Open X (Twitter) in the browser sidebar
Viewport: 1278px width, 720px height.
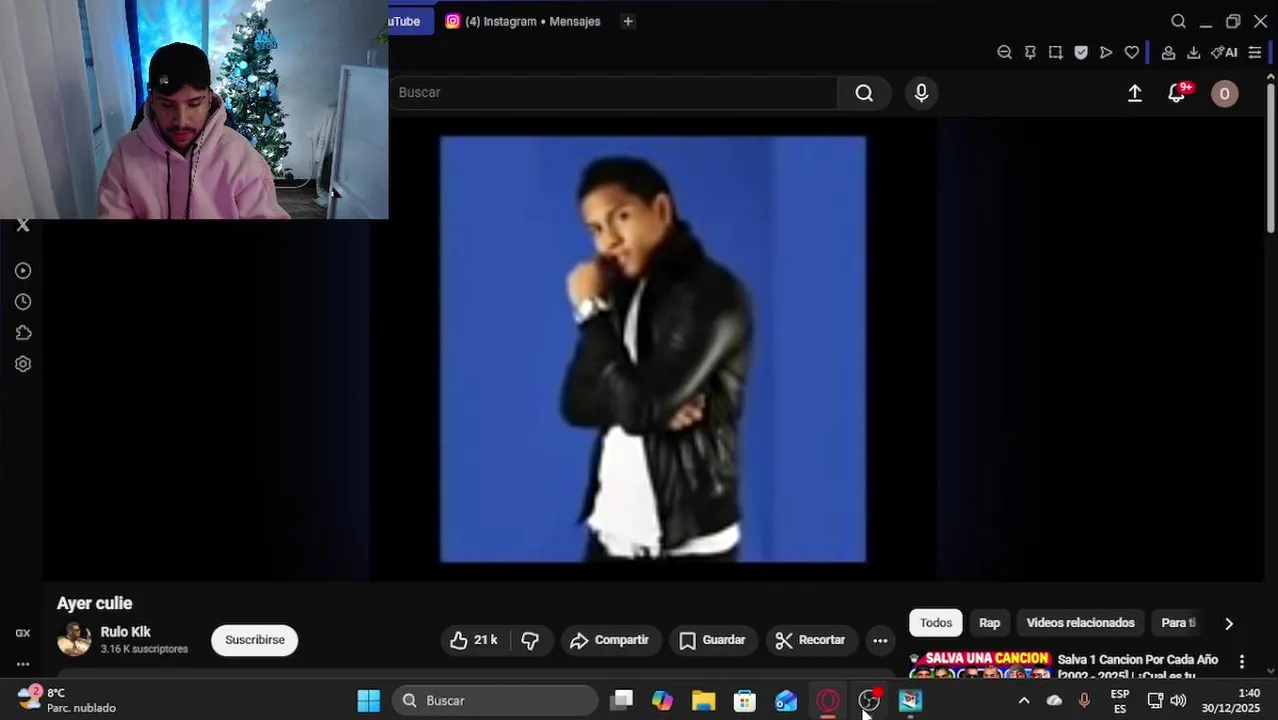[x=23, y=225]
